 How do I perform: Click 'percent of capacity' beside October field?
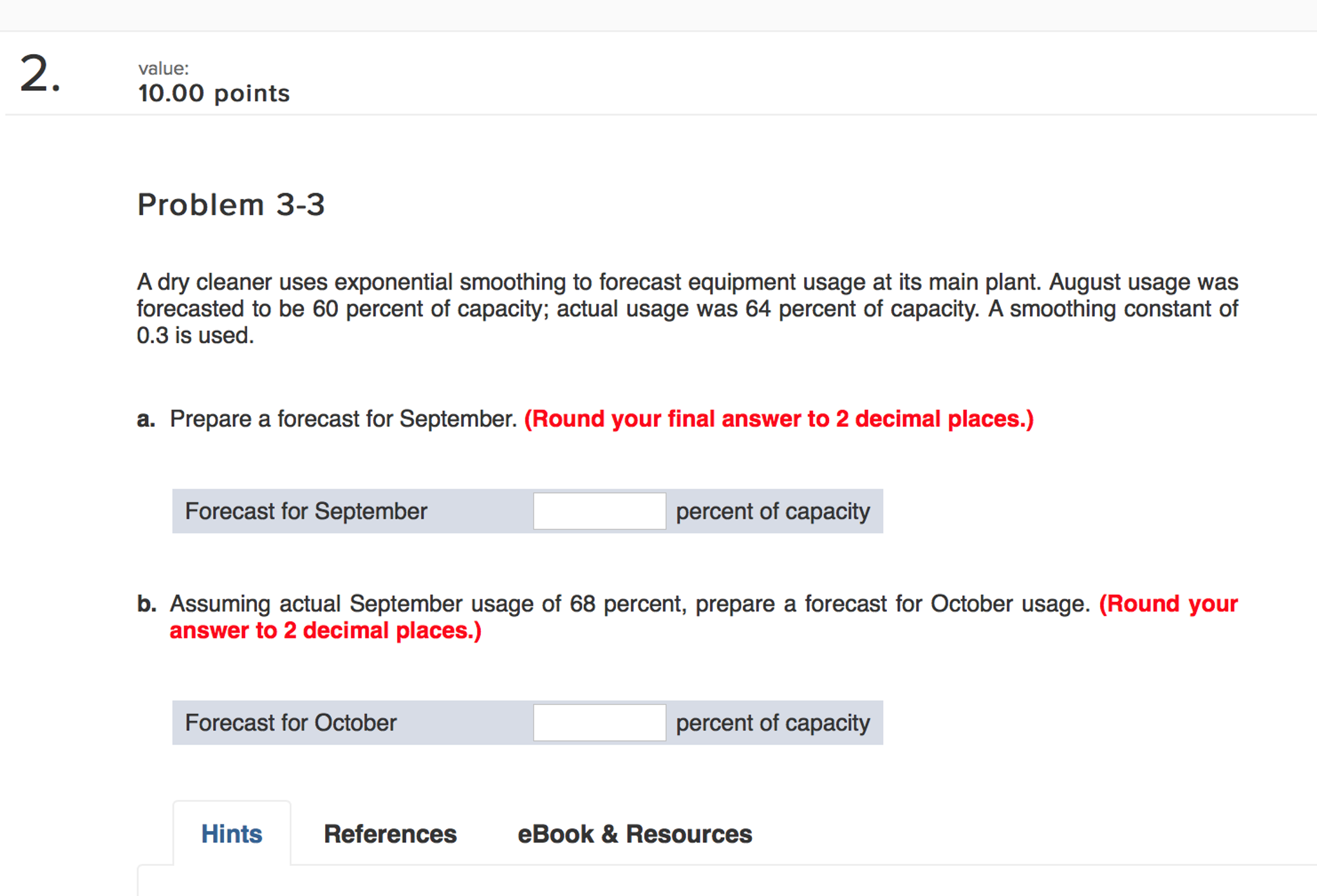(x=772, y=722)
